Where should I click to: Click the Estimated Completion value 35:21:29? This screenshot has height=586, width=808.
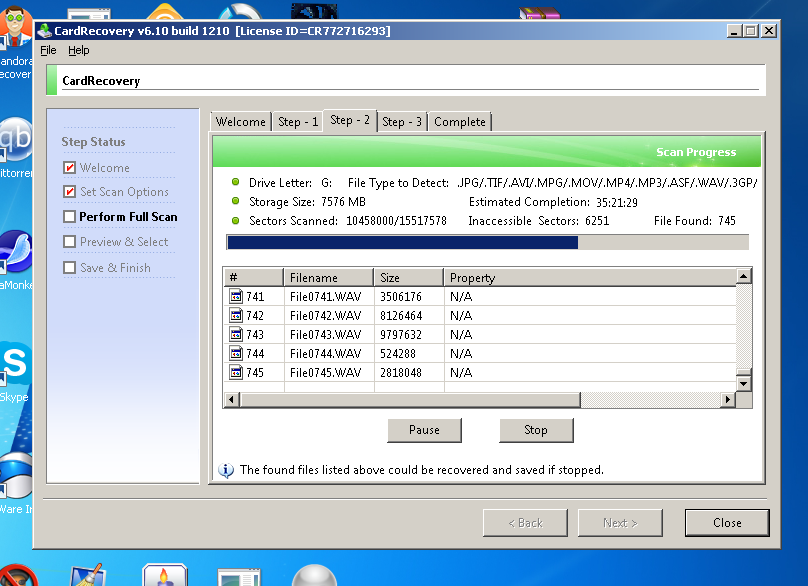click(x=617, y=203)
